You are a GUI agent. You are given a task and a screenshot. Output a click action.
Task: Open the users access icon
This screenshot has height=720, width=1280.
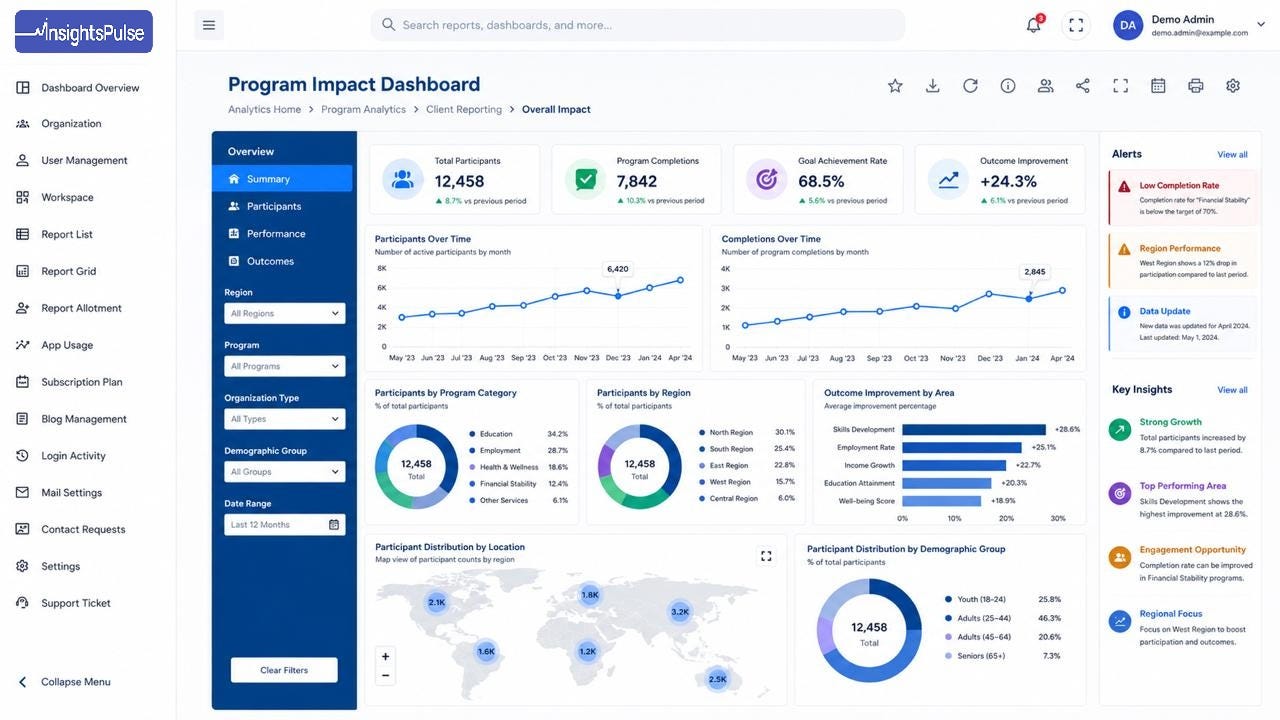(x=1045, y=86)
